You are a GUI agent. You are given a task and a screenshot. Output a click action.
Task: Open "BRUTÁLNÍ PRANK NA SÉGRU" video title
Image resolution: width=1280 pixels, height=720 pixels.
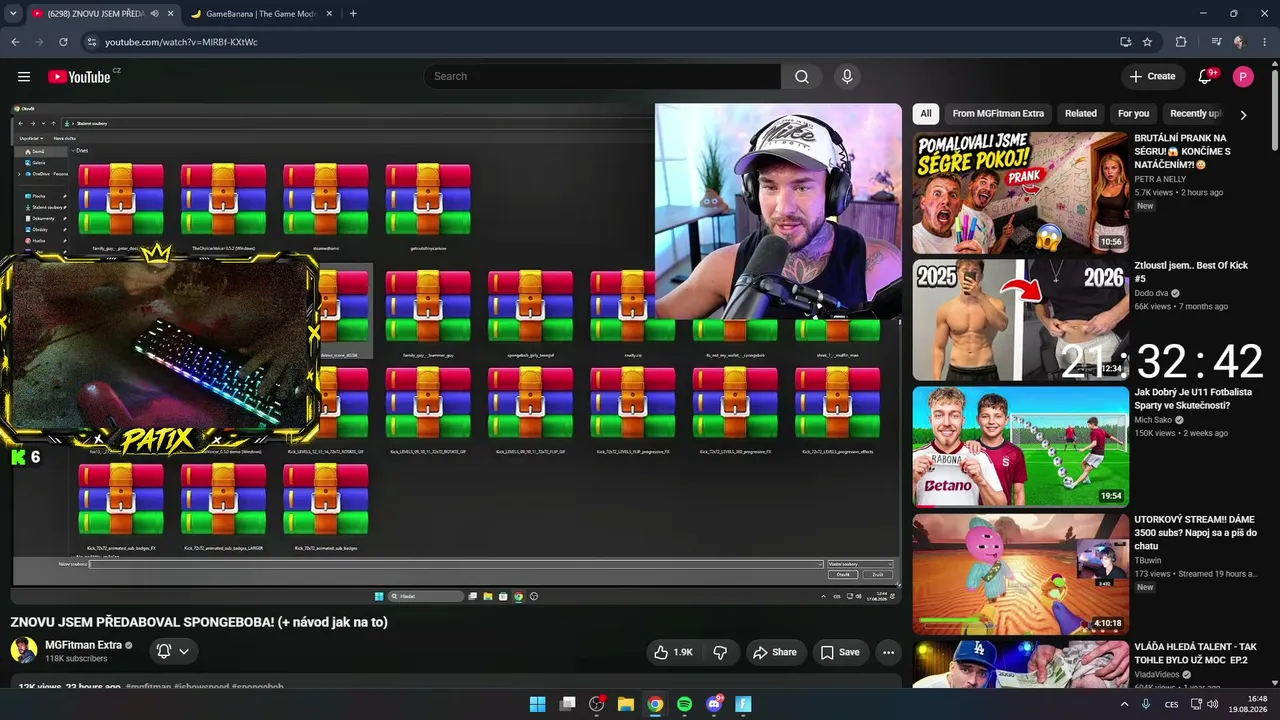1182,152
